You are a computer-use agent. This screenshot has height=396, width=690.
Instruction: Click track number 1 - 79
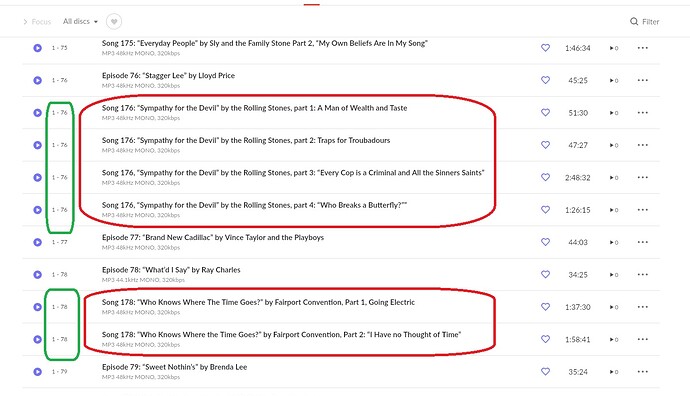click(59, 371)
